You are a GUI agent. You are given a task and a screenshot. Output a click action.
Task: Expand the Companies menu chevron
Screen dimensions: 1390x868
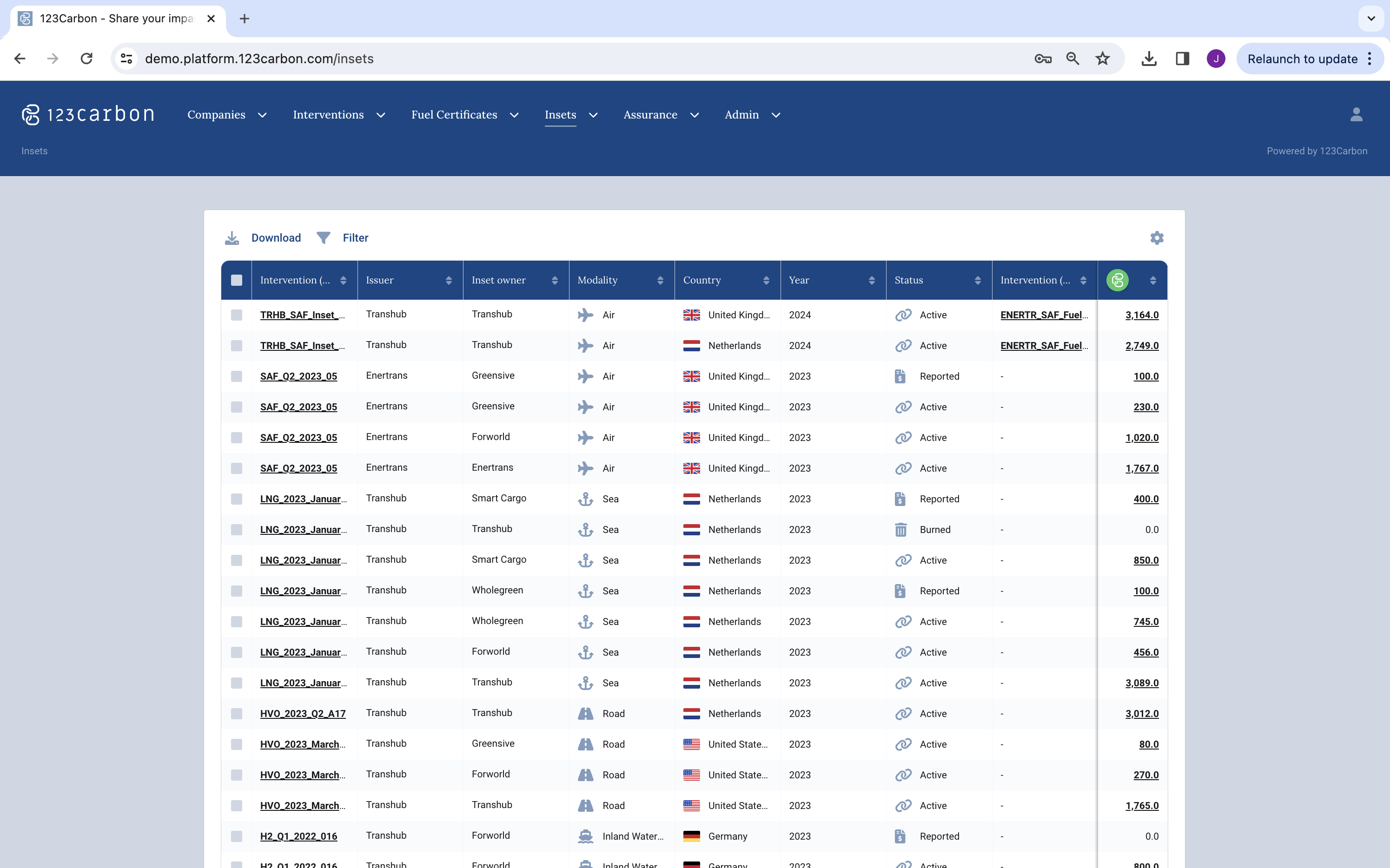[x=263, y=115]
